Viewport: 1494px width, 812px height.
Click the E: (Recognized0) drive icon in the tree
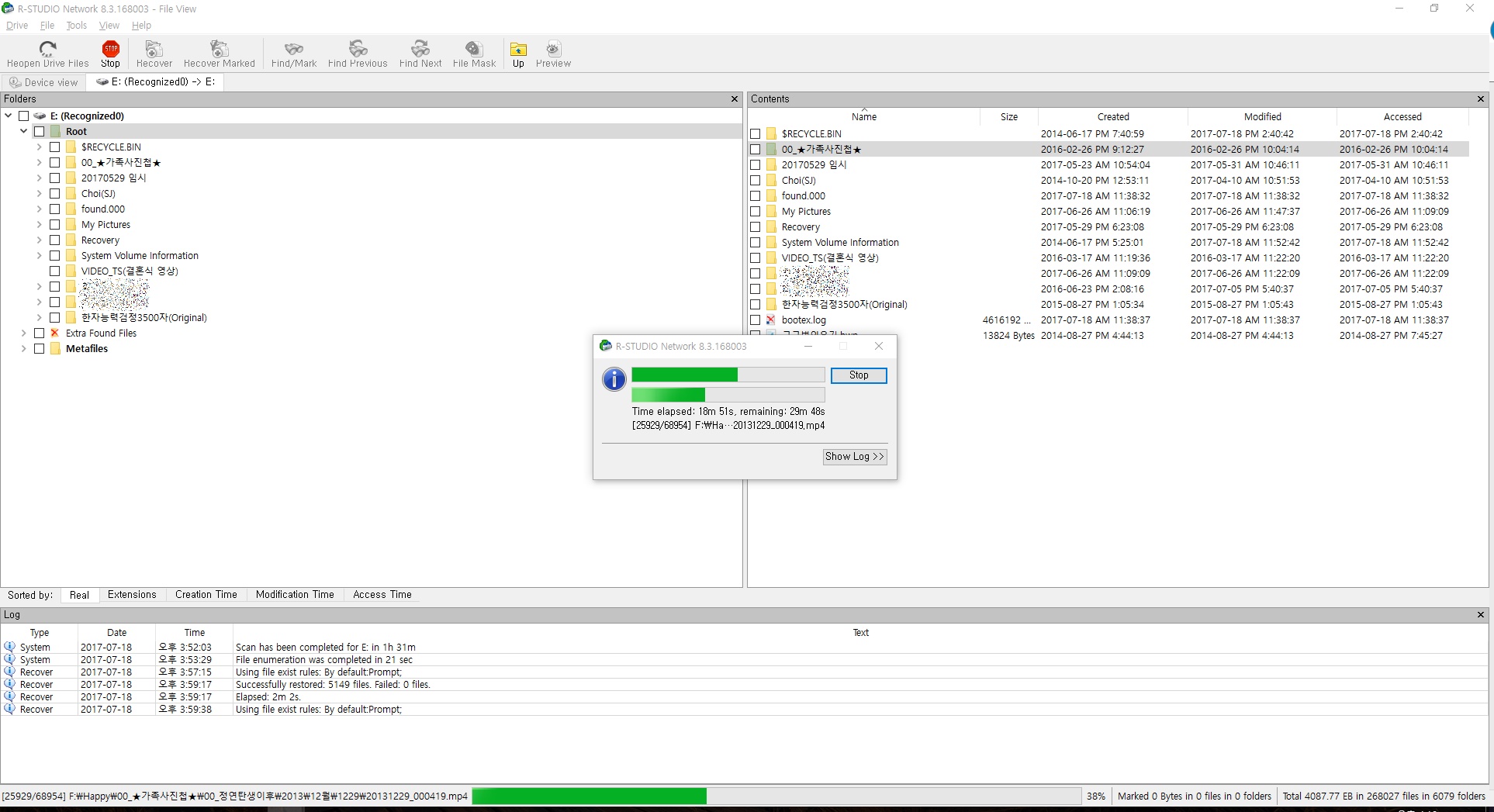[40, 116]
